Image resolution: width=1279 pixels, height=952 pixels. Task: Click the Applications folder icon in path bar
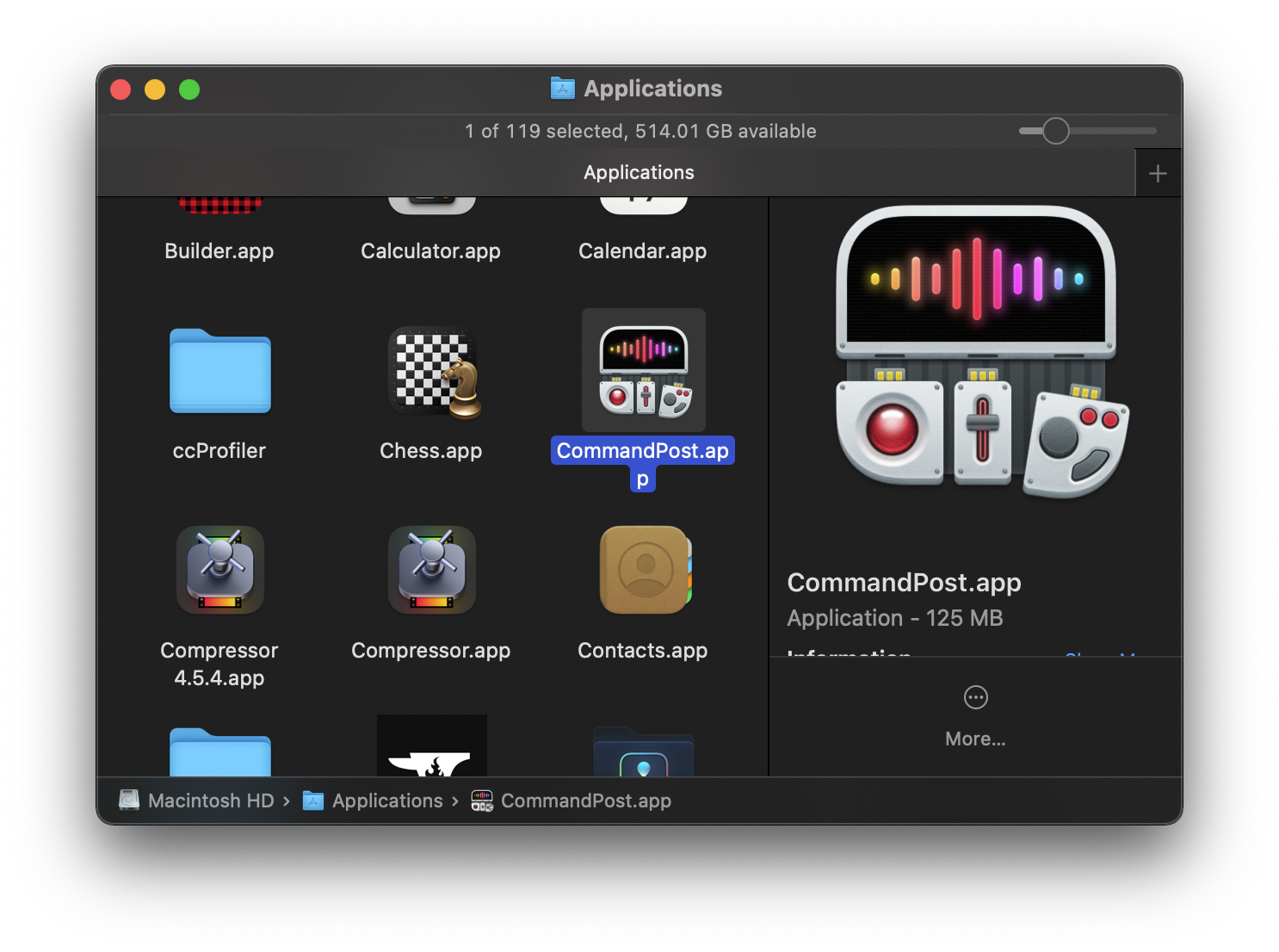click(x=313, y=801)
